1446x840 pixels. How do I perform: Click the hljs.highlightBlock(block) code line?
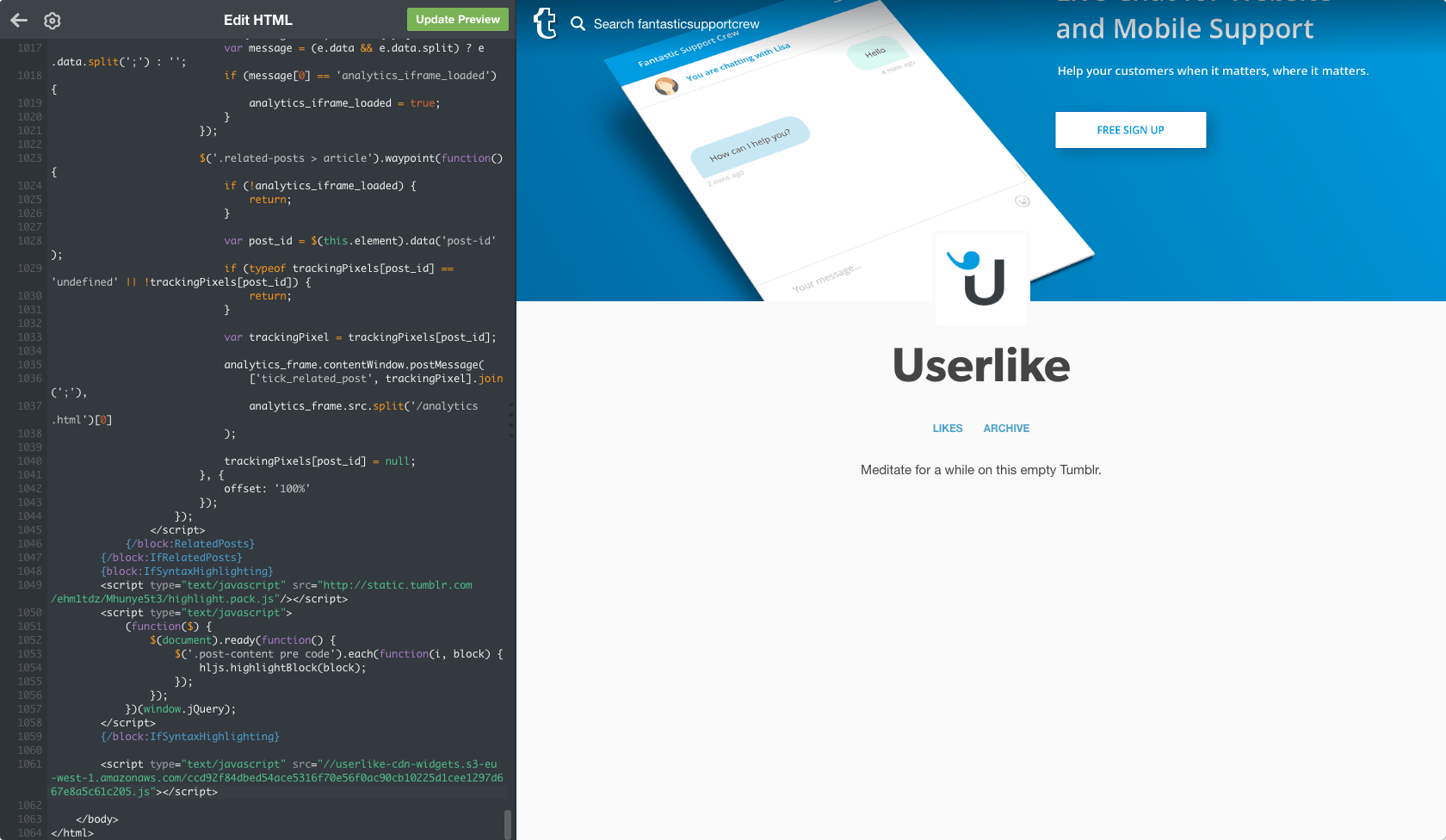tap(282, 668)
